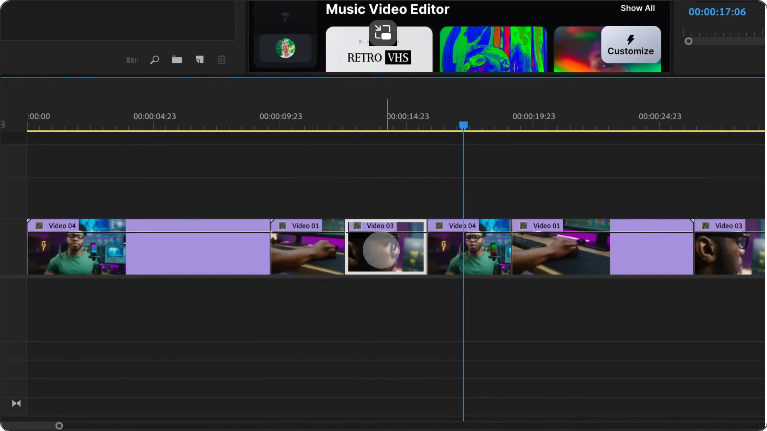Click the picture-in-picture swap icon above Retro VHS
Screen dimensions: 767x431
[x=382, y=33]
